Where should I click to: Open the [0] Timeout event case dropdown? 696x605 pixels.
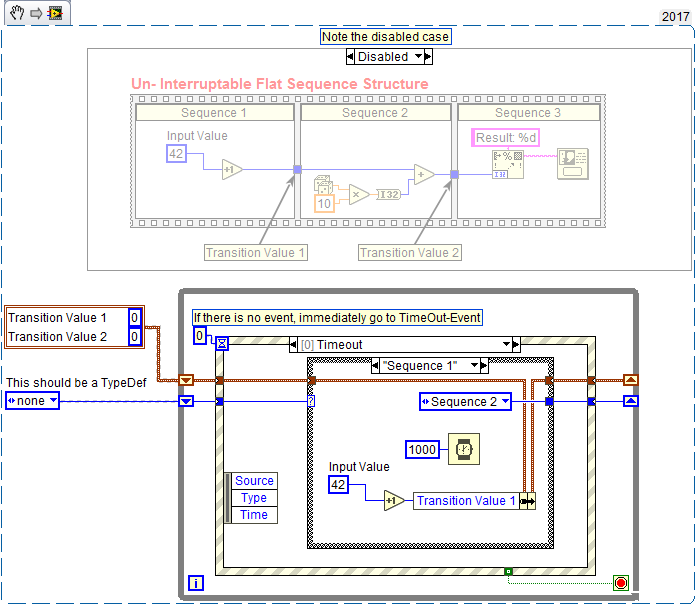[x=506, y=344]
